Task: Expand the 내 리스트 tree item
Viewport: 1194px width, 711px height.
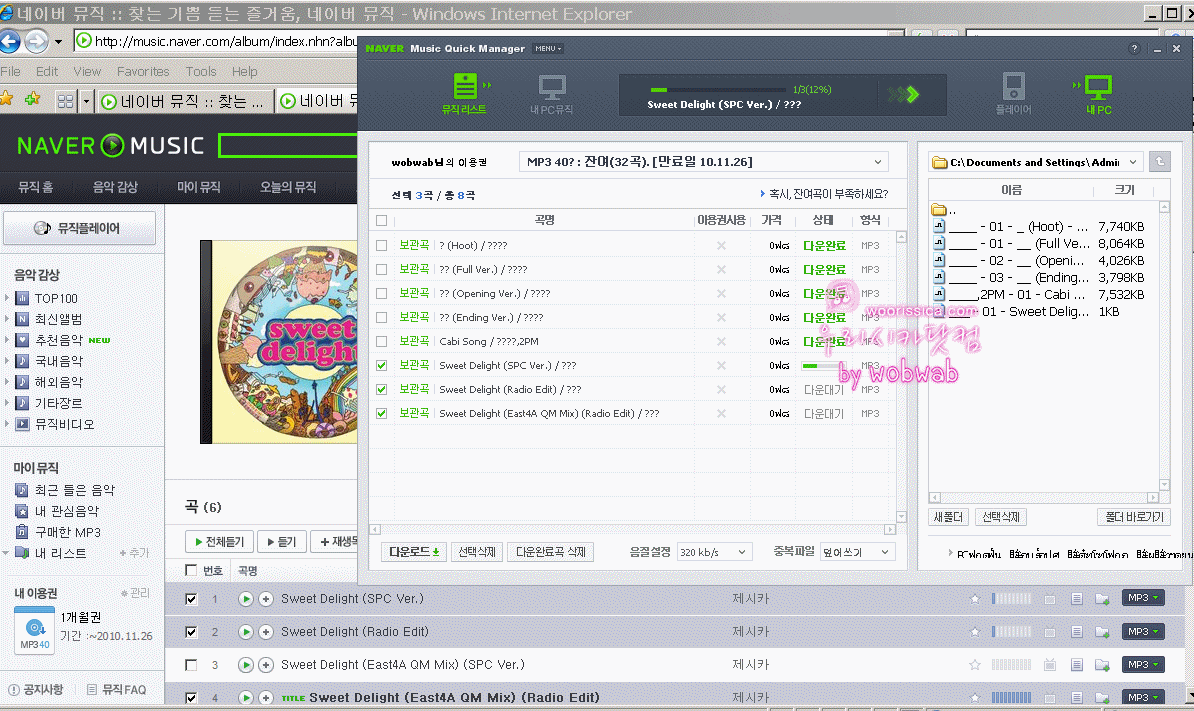Action: pyautogui.click(x=6, y=553)
